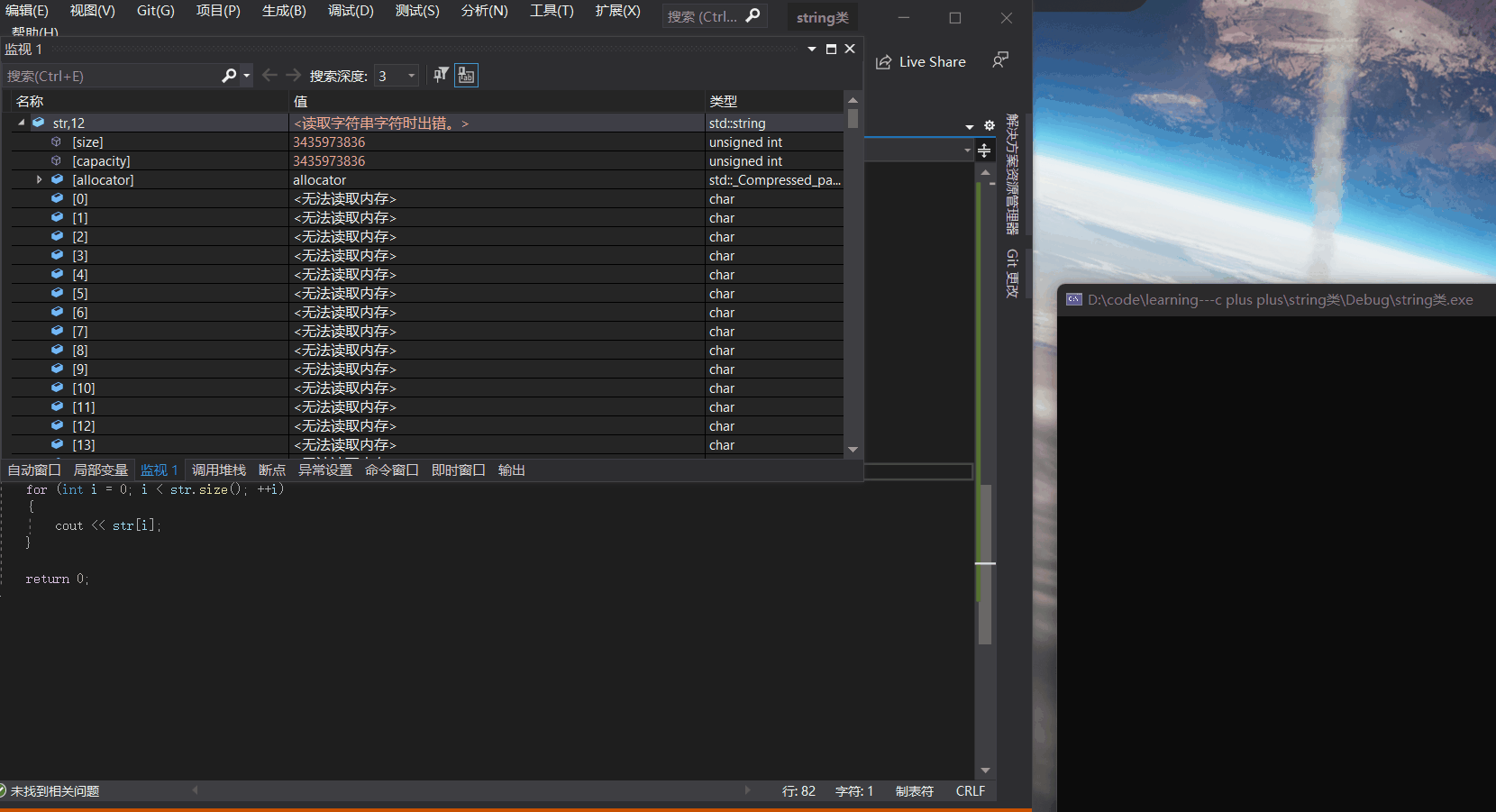Click the editor settings gear icon

[x=989, y=126]
